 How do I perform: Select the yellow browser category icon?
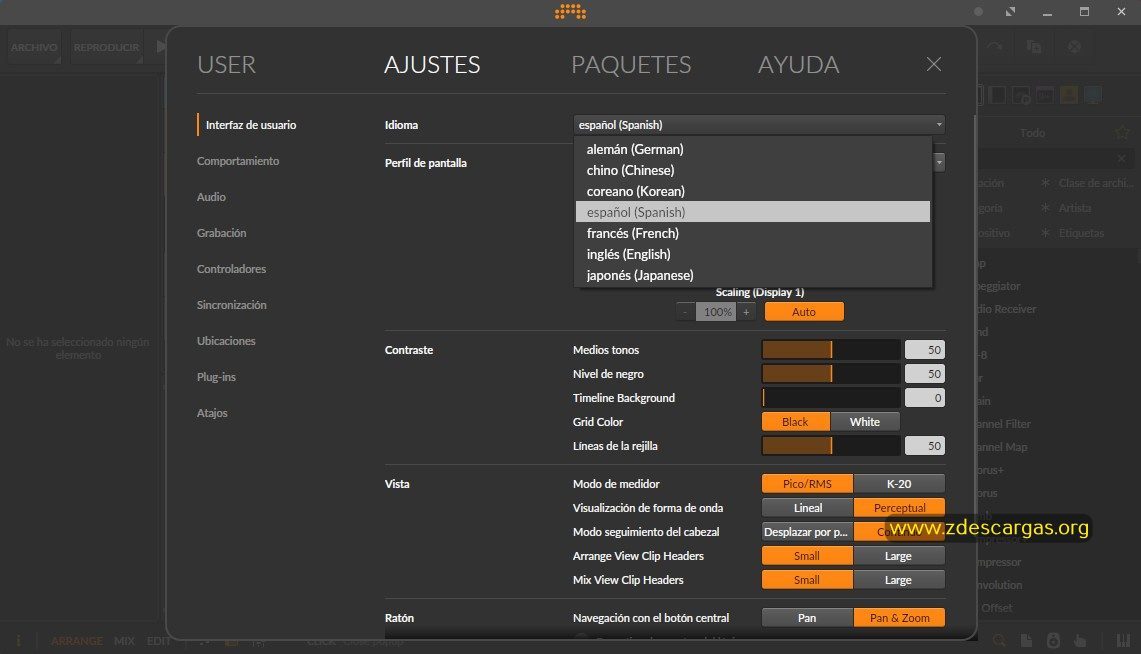(x=1069, y=95)
